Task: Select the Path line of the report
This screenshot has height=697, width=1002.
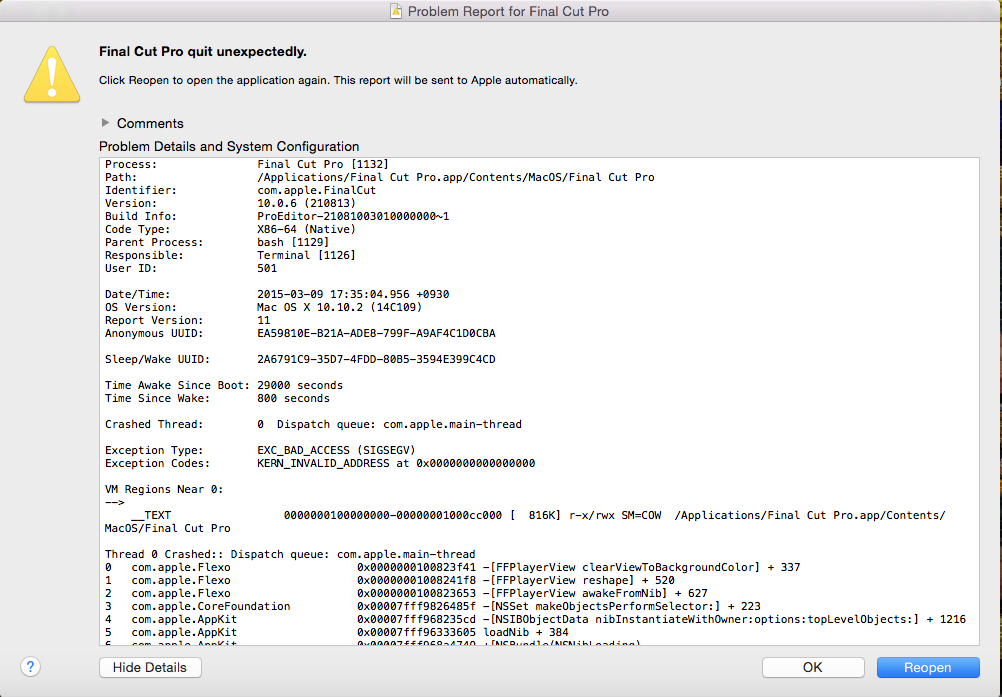Action: click(380, 177)
